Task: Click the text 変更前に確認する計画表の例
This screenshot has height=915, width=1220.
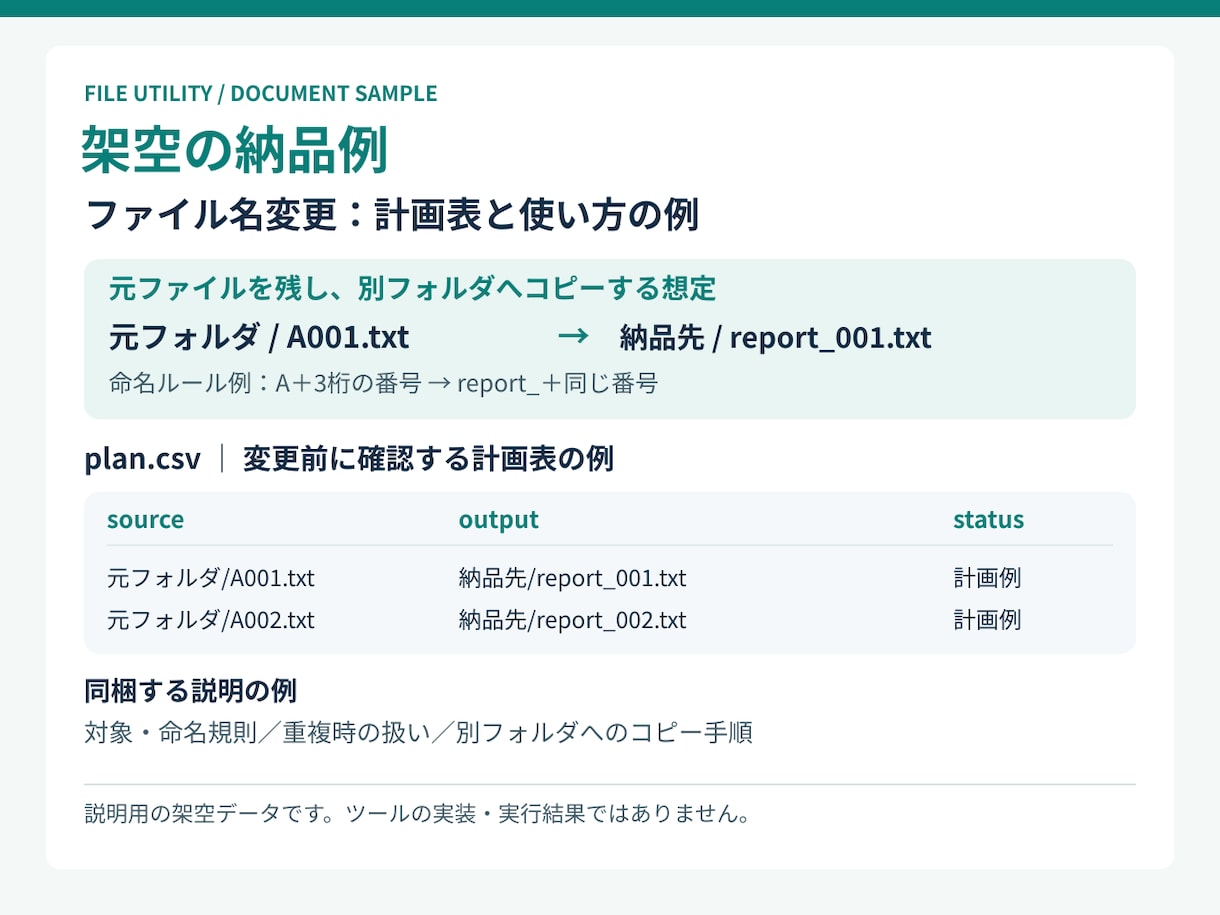Action: pyautogui.click(x=428, y=459)
